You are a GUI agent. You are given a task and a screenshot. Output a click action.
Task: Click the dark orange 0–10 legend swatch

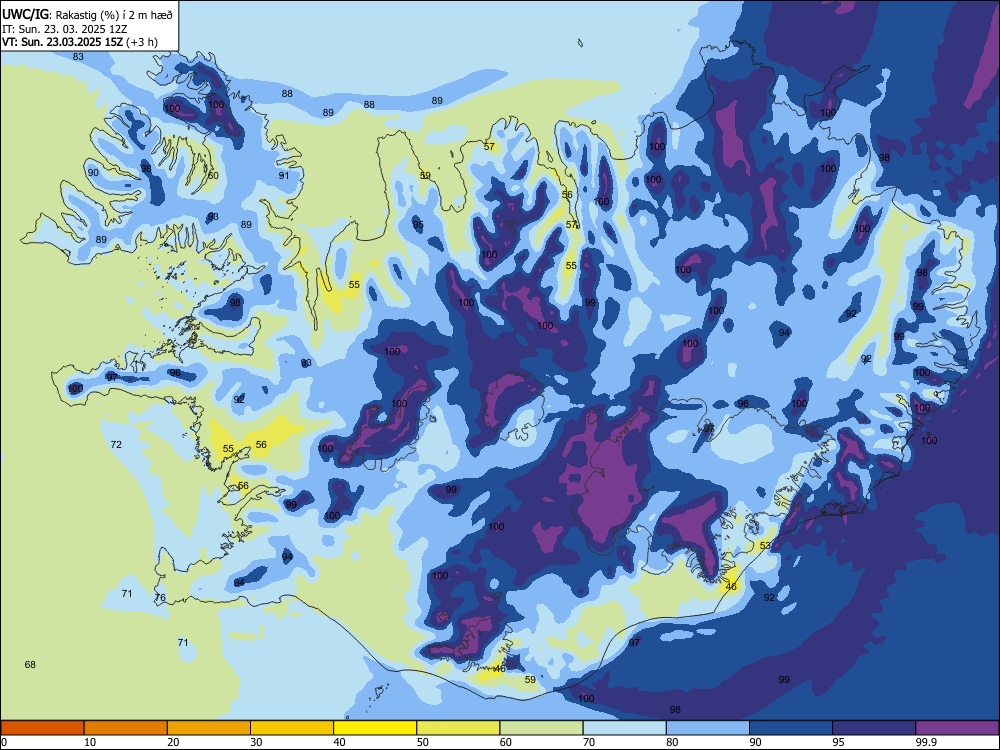[42, 728]
